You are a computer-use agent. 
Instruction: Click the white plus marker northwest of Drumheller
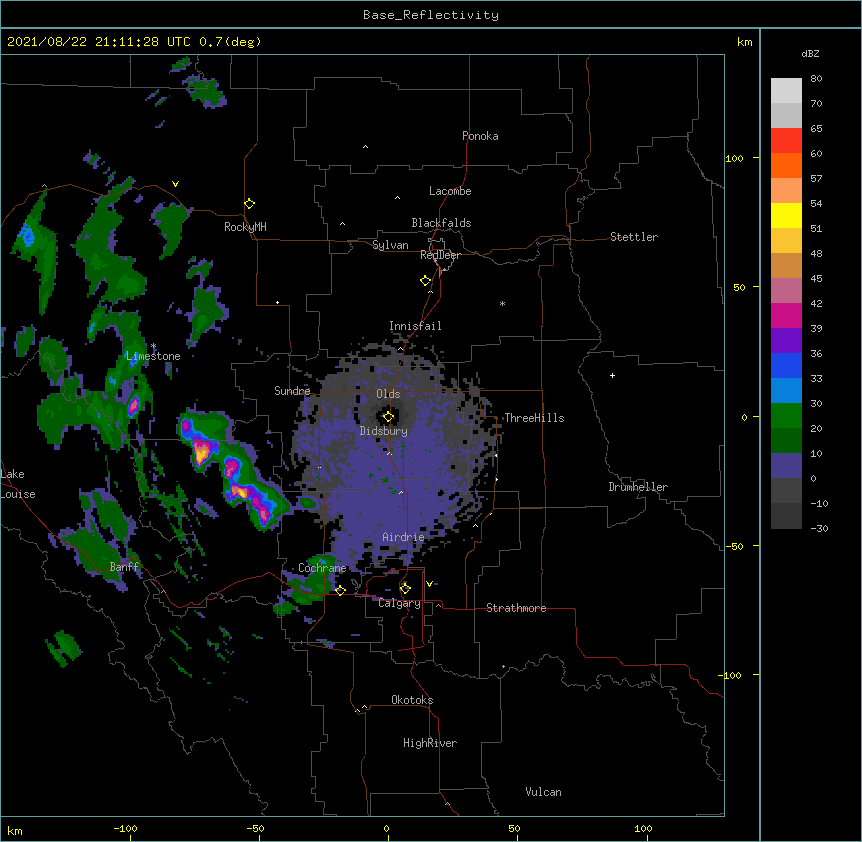tap(612, 375)
